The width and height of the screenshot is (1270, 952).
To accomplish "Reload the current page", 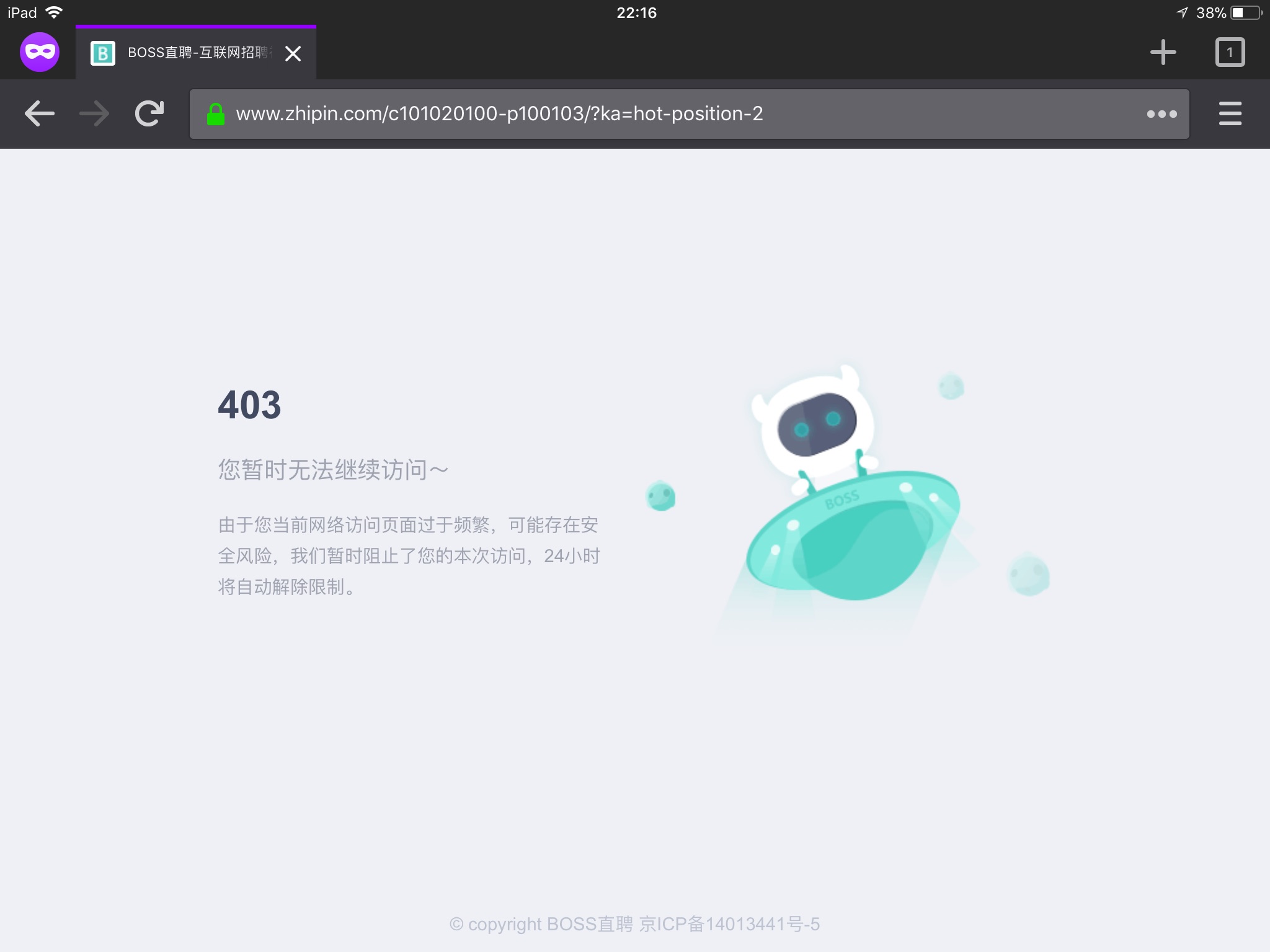I will [x=149, y=113].
